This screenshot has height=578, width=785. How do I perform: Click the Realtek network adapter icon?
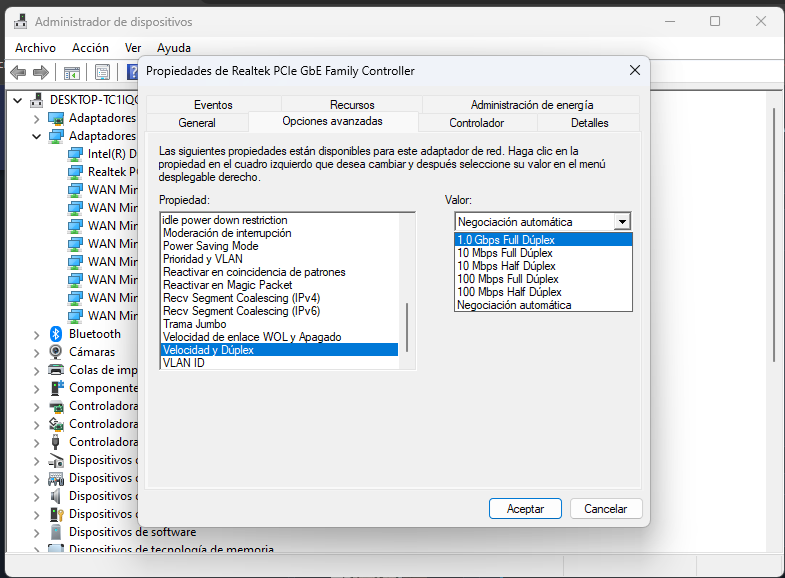pyautogui.click(x=76, y=172)
